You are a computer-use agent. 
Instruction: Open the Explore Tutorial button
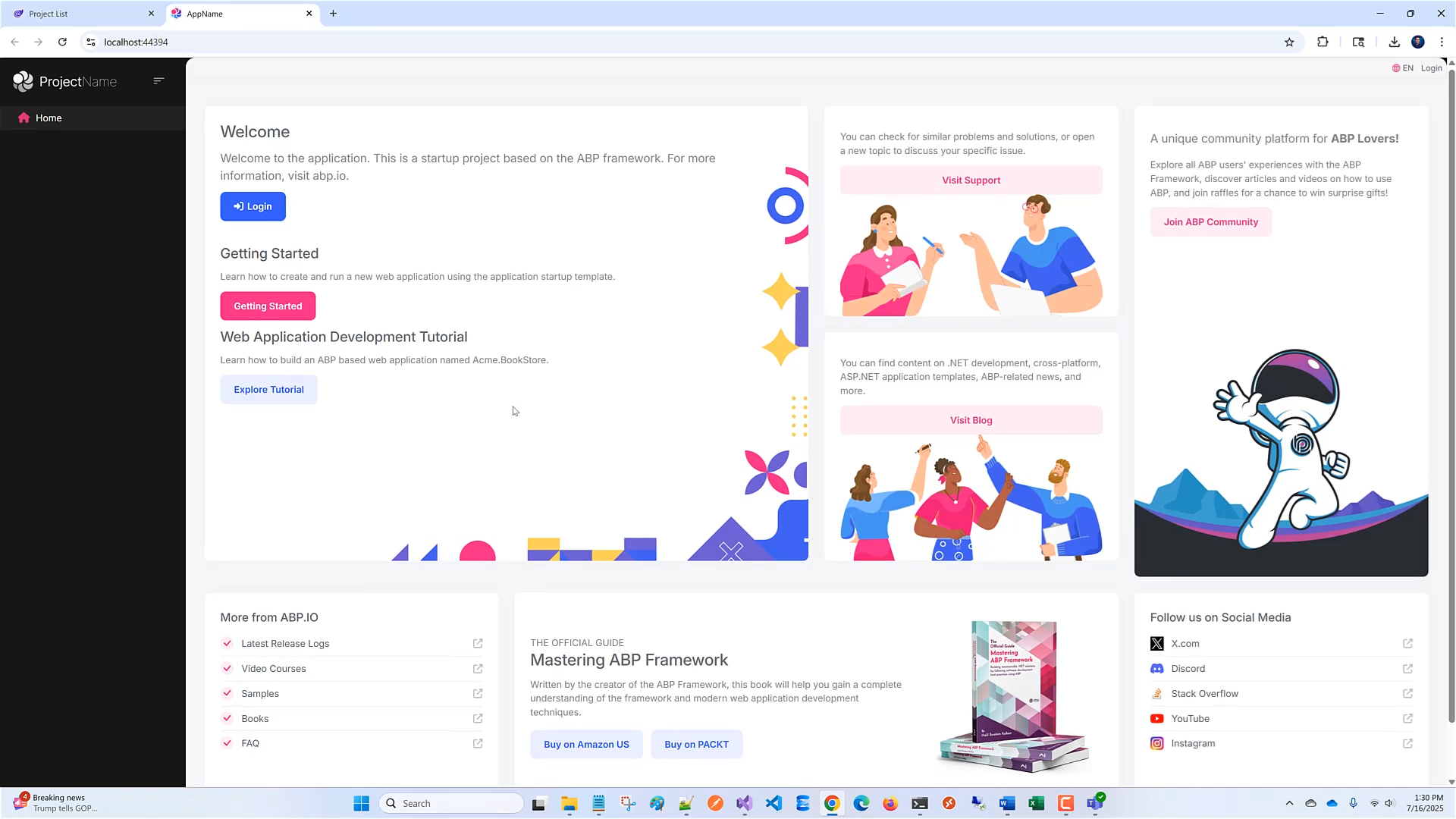(268, 390)
